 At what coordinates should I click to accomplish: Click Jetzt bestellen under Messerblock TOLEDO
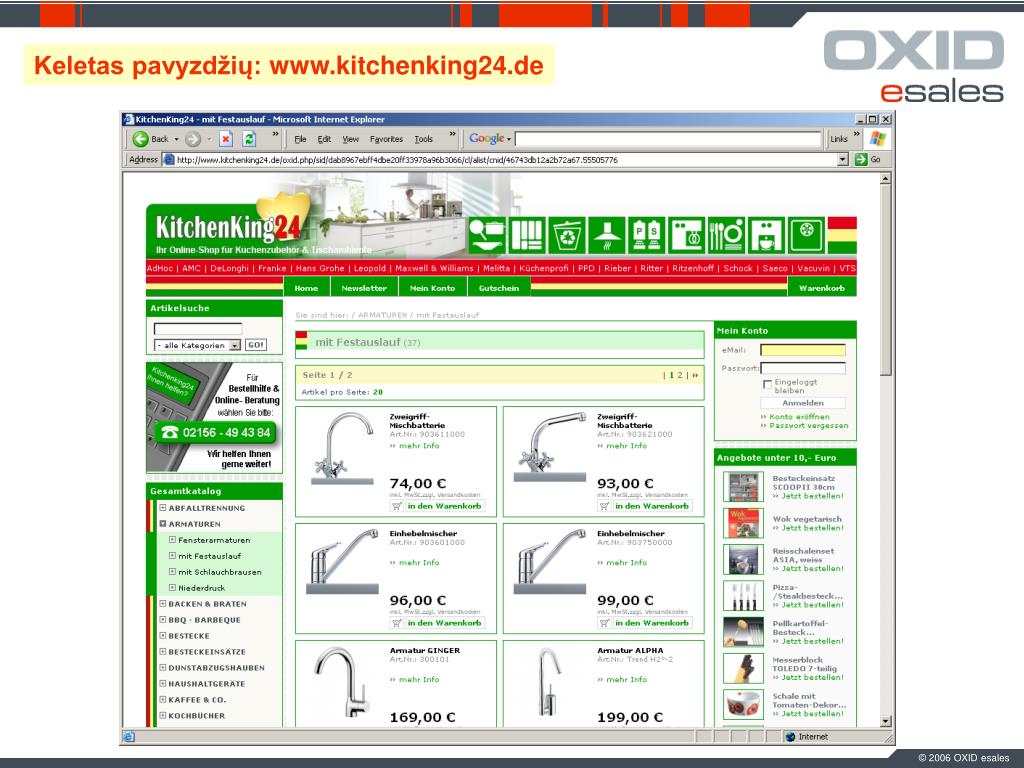(812, 677)
